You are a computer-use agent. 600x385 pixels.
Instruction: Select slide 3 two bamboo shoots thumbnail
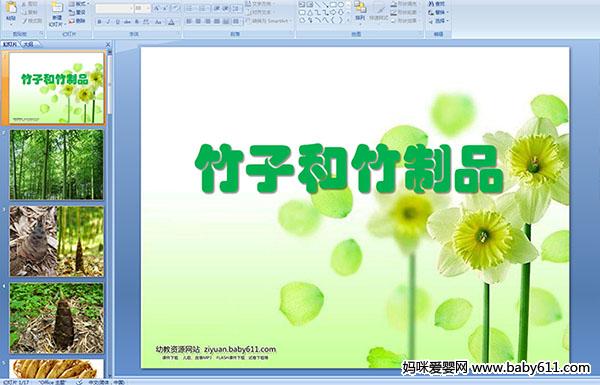[57, 241]
